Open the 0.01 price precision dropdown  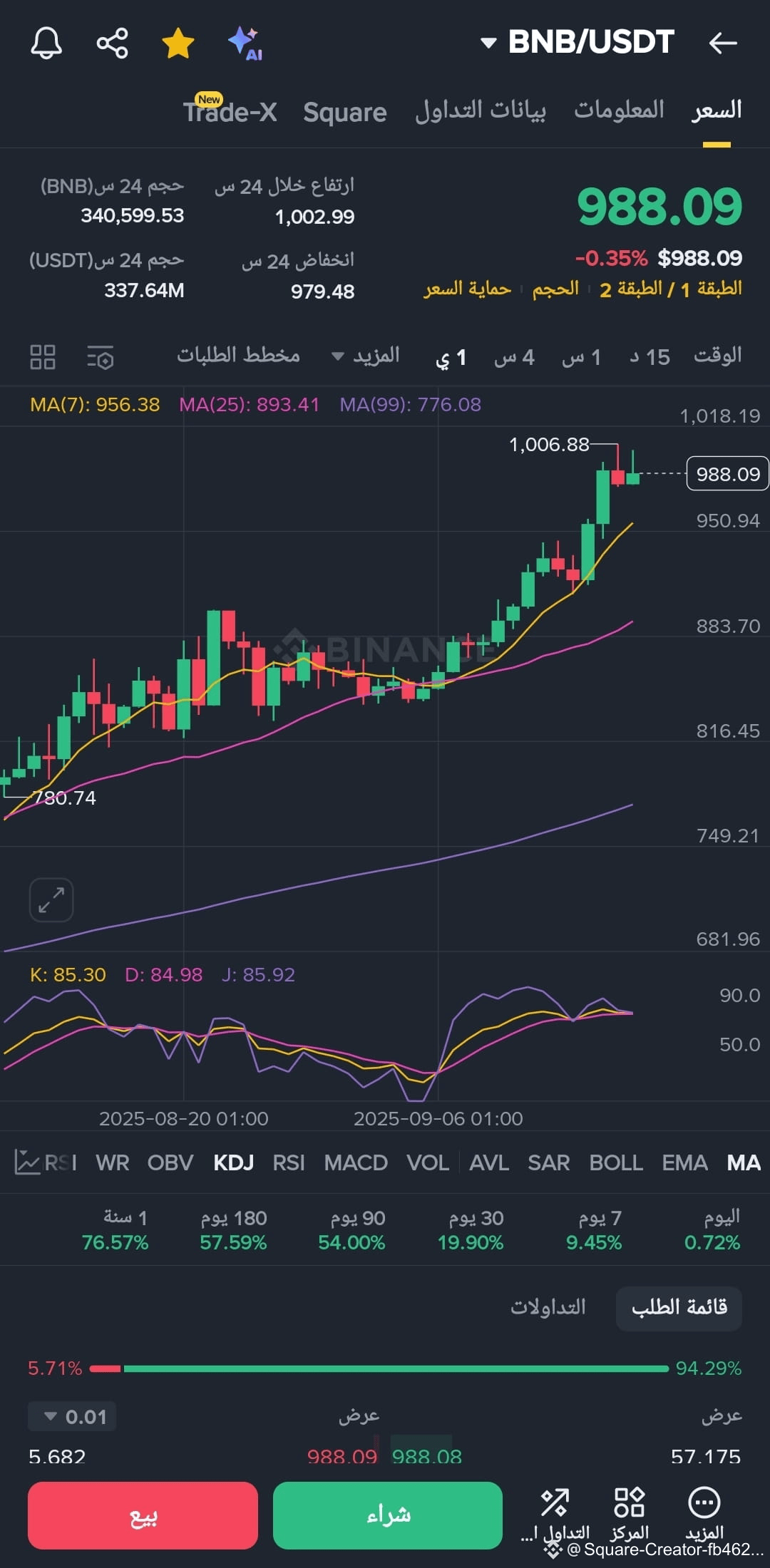[x=72, y=1417]
